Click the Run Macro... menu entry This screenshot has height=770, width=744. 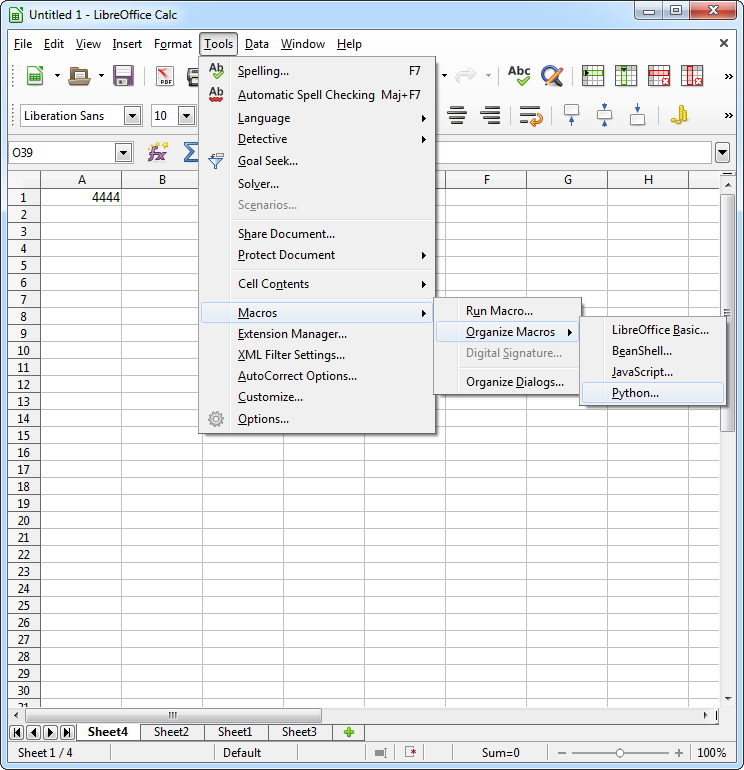[499, 311]
